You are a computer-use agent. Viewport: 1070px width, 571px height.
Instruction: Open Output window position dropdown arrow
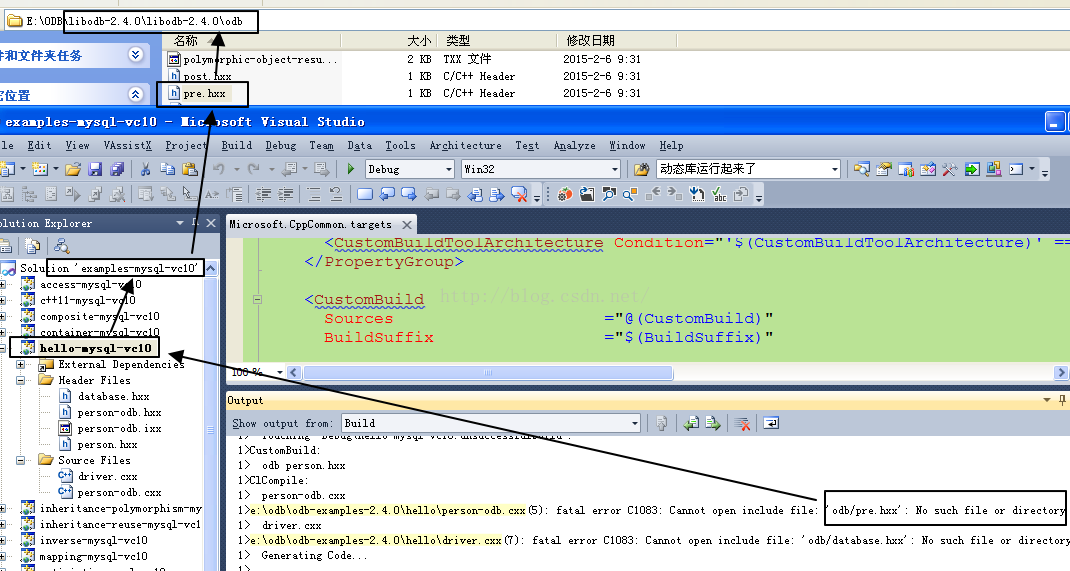[1047, 400]
